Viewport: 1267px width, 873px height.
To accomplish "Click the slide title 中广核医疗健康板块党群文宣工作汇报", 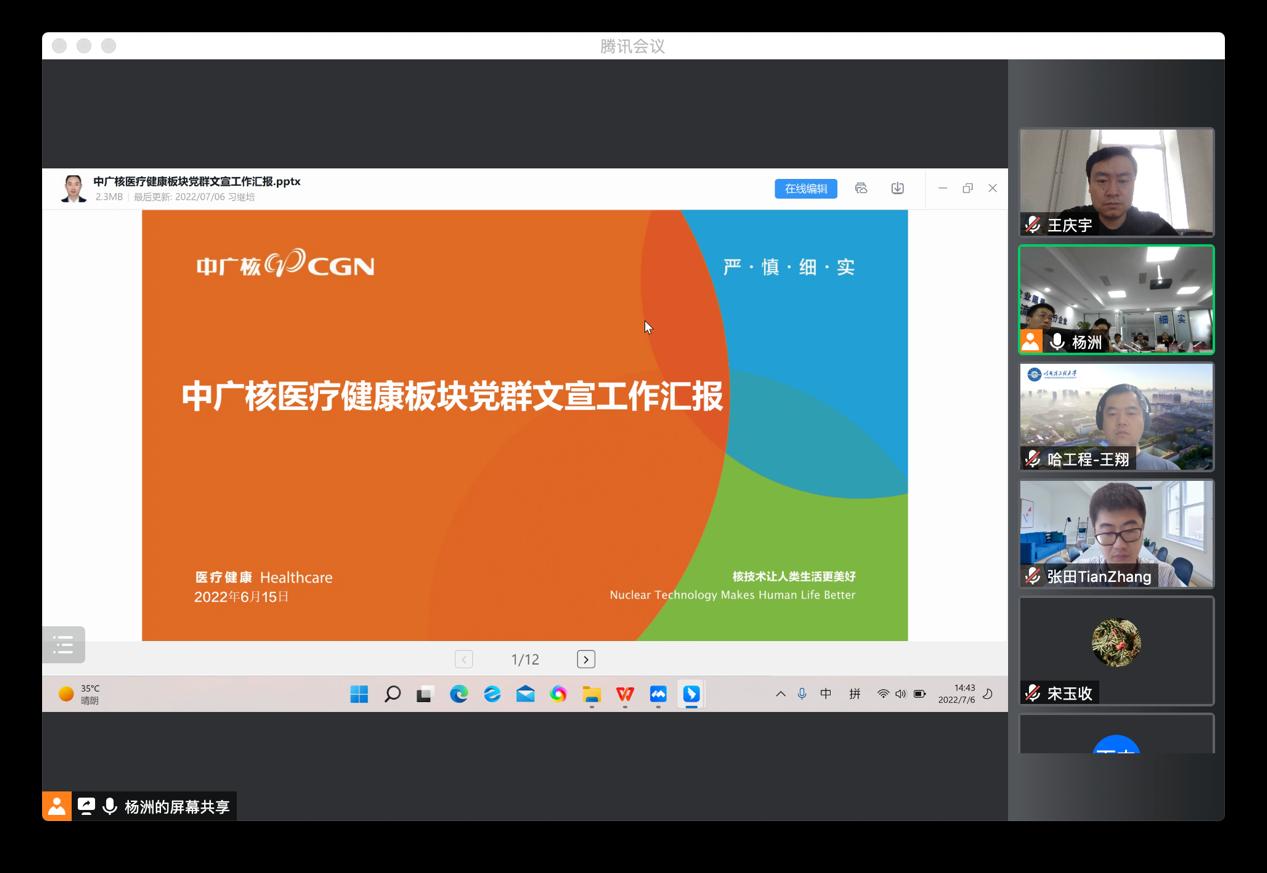I will pyautogui.click(x=452, y=396).
